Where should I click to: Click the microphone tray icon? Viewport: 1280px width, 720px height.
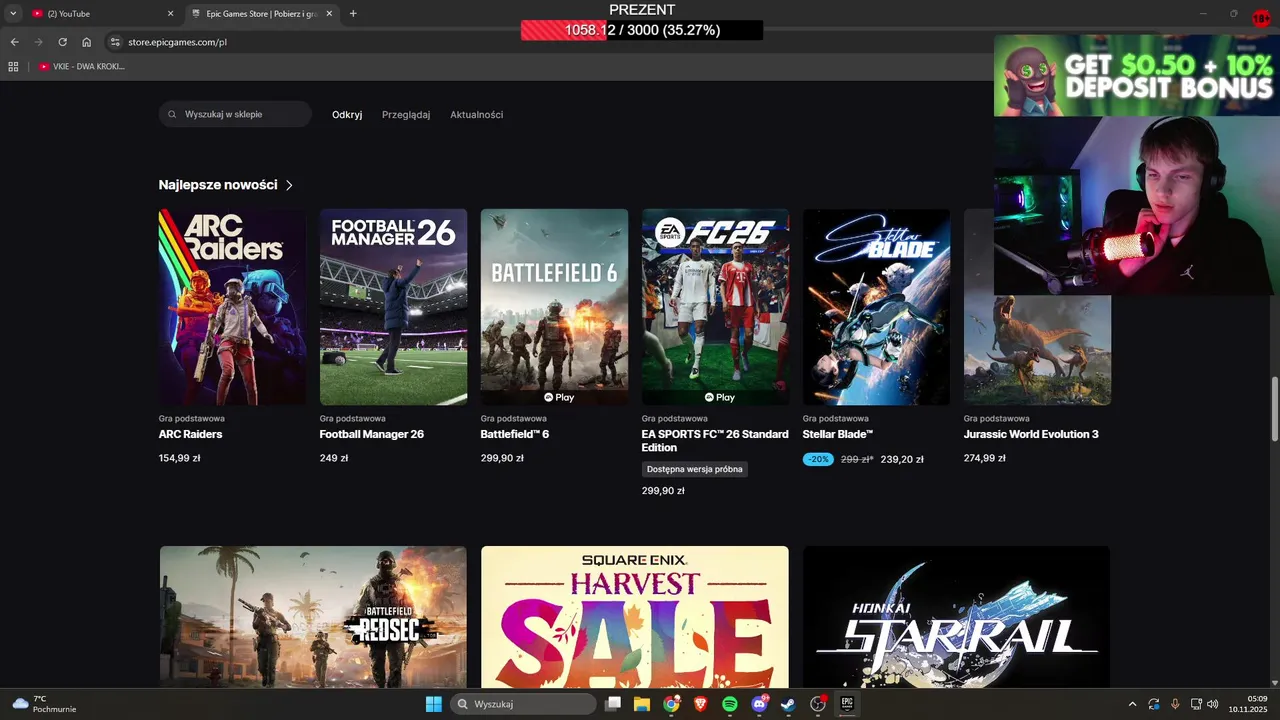coord(1175,704)
